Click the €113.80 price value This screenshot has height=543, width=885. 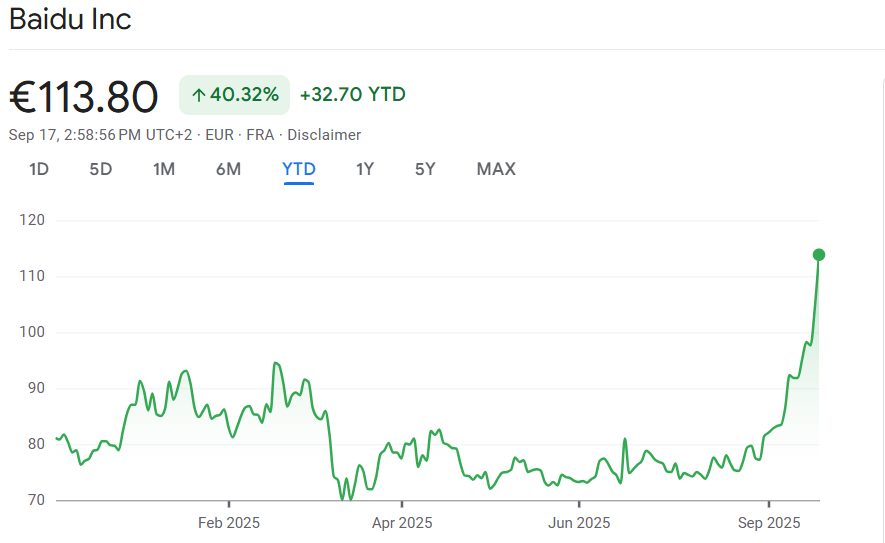(84, 97)
